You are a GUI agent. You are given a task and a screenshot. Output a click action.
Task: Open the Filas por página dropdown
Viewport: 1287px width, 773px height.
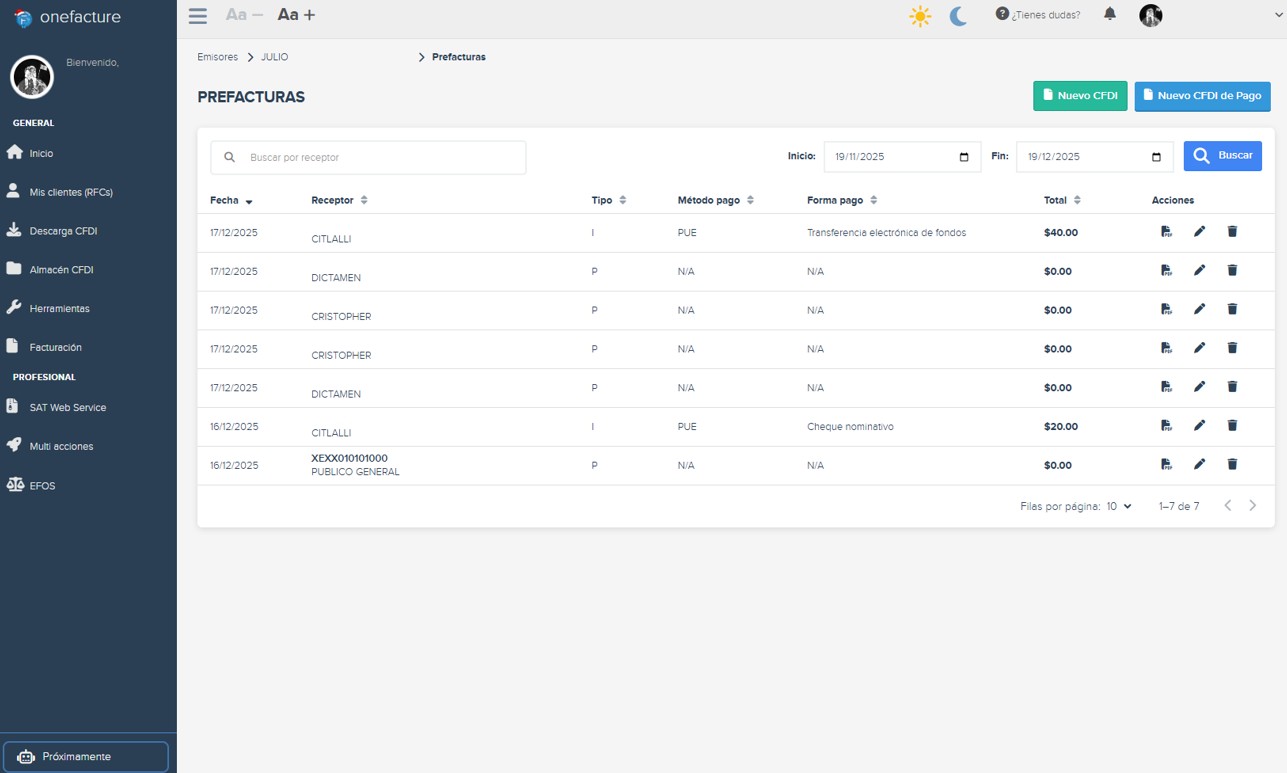pyautogui.click(x=1119, y=506)
